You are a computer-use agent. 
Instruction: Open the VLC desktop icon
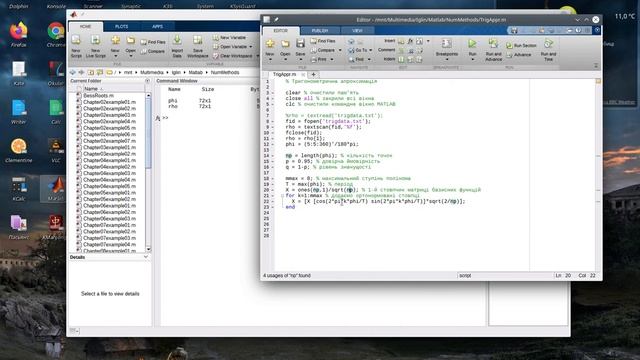tap(56, 151)
